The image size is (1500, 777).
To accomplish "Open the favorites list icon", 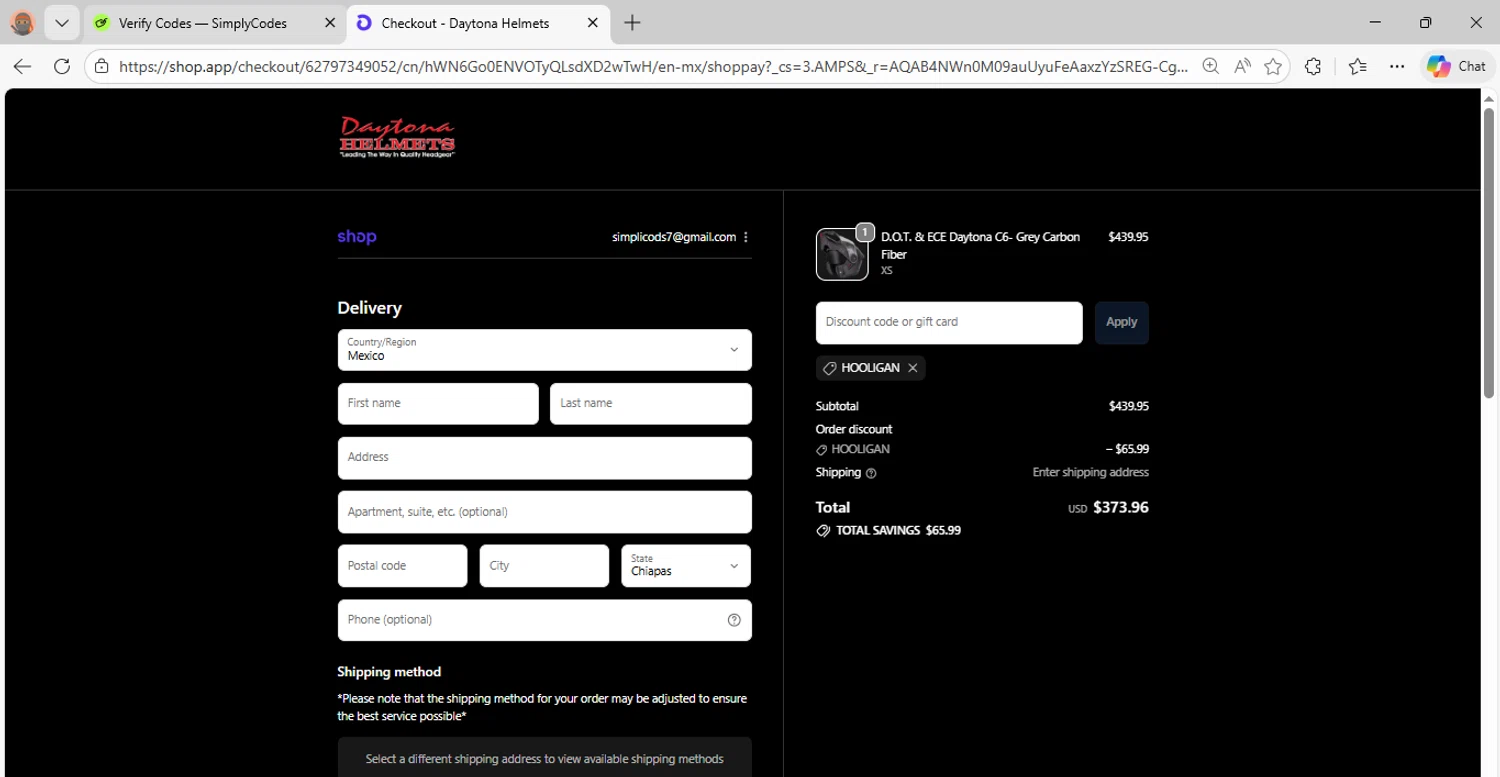I will click(1357, 66).
